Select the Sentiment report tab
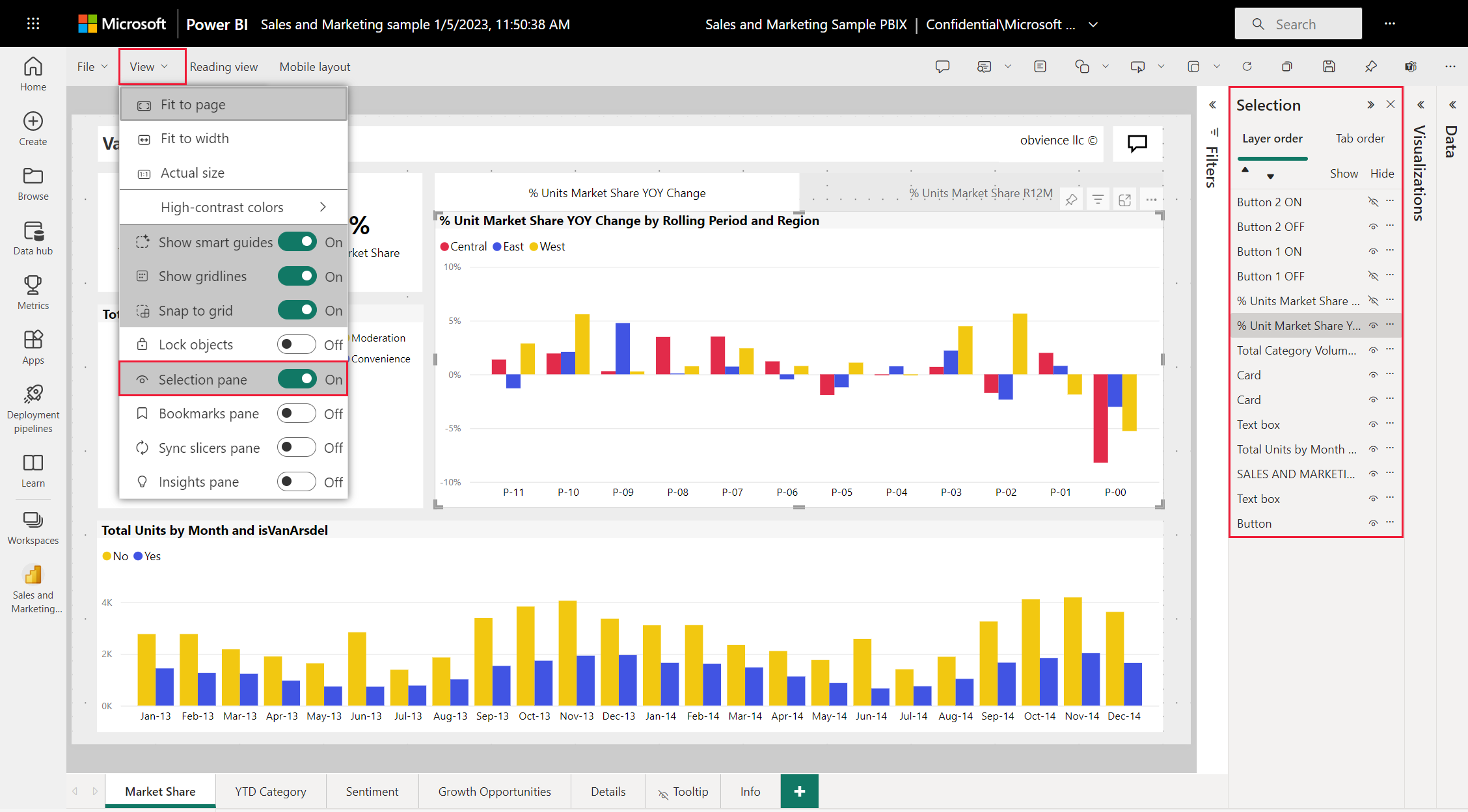The width and height of the screenshot is (1468, 812). pyautogui.click(x=370, y=790)
